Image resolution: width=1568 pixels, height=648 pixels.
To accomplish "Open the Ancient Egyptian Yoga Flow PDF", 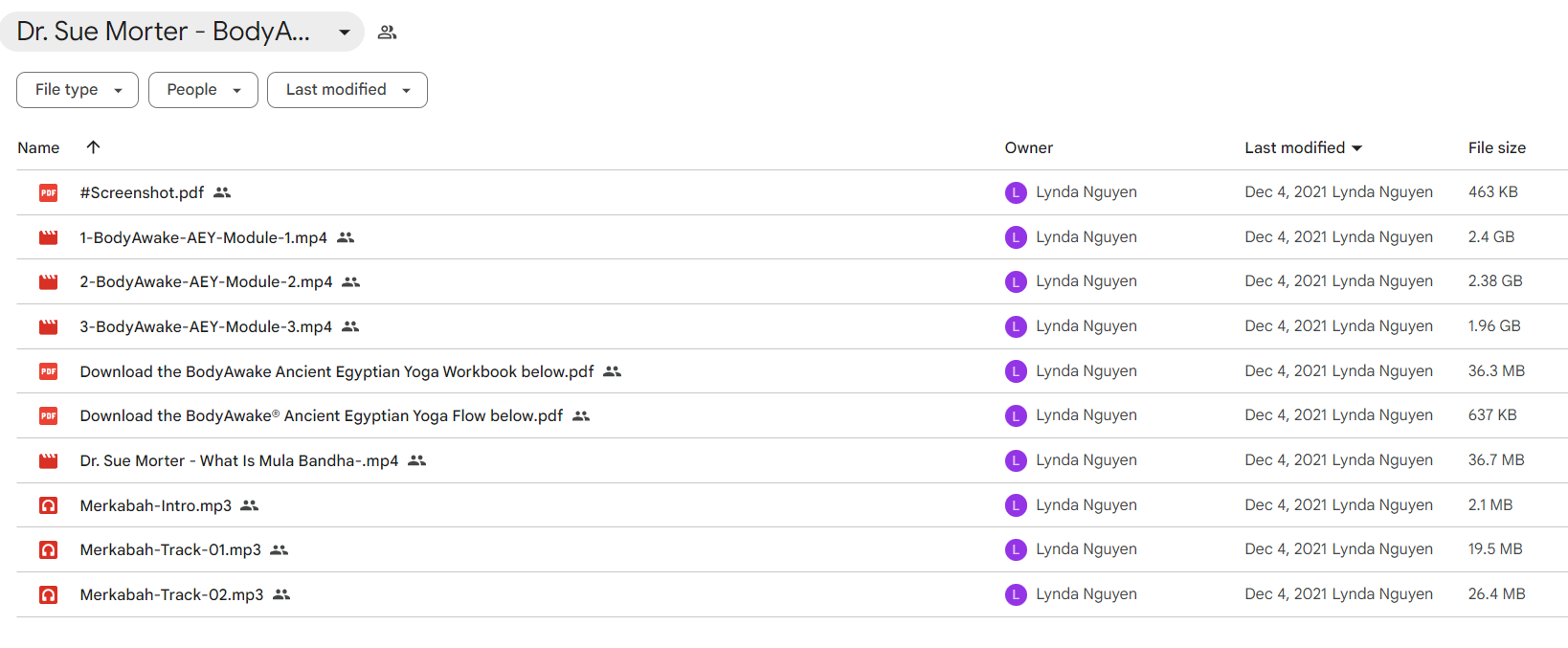I will tap(322, 415).
